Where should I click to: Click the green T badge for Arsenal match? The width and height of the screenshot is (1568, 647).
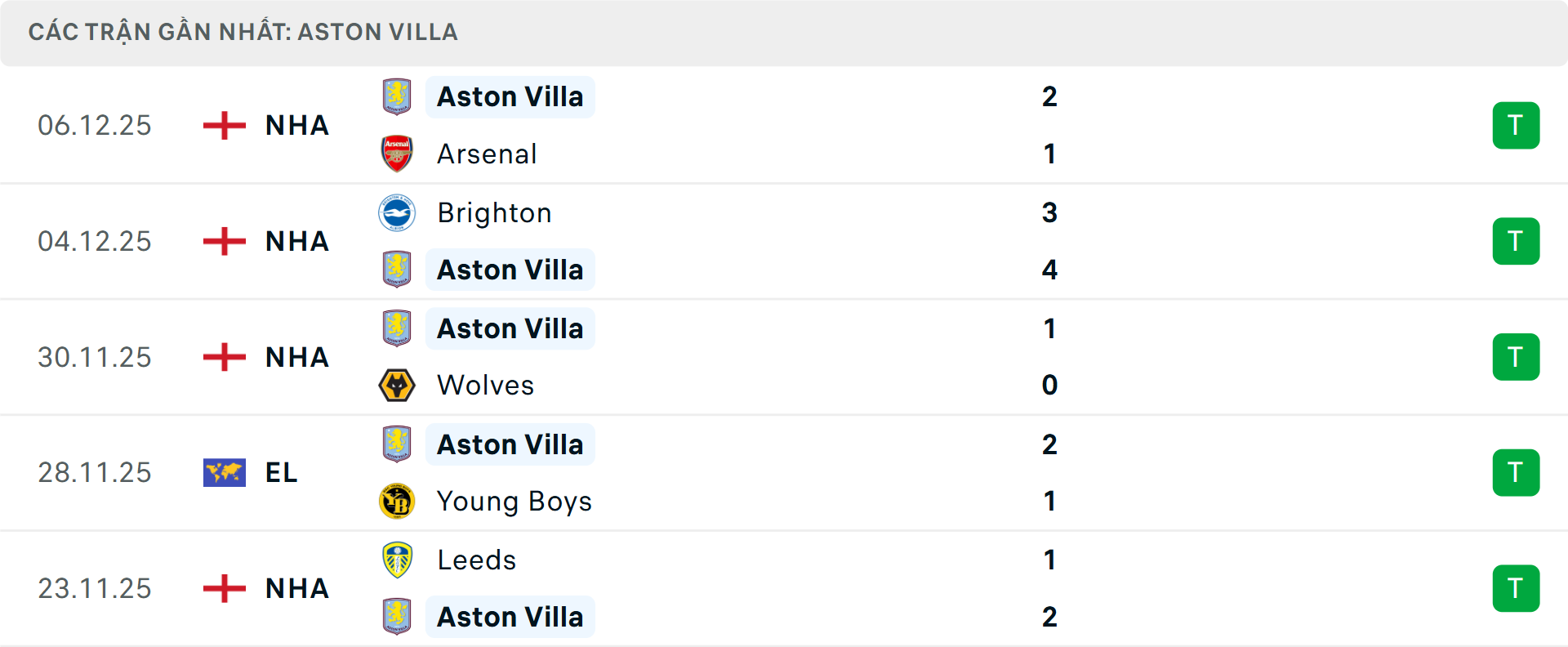[x=1517, y=125]
